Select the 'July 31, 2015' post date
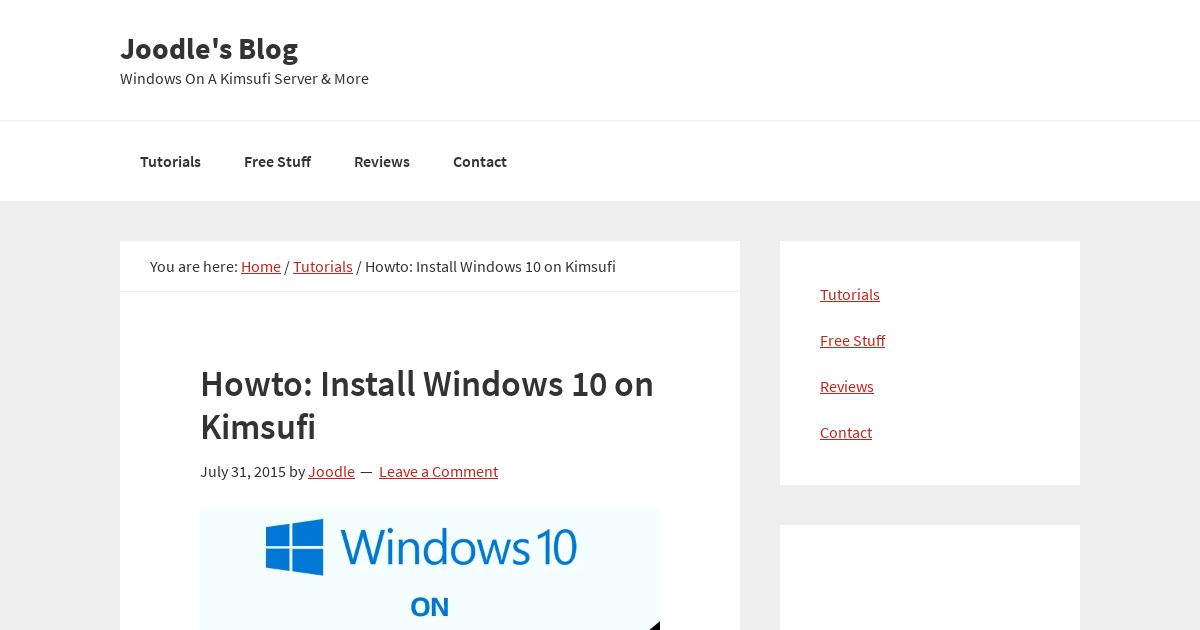This screenshot has width=1200, height=630. tap(243, 471)
